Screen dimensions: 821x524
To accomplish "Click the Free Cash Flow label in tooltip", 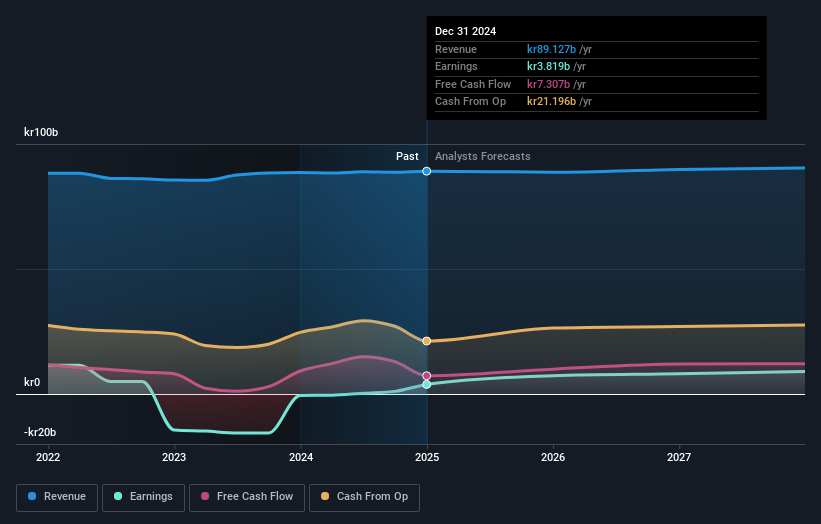I will click(473, 84).
